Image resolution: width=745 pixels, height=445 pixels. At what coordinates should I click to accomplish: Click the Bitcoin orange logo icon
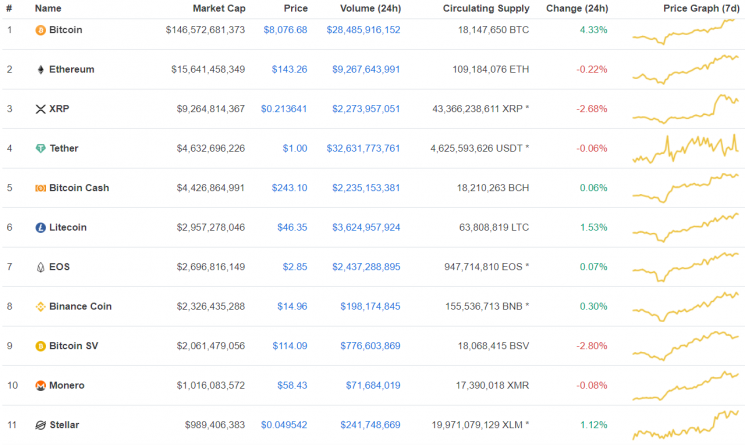[40, 30]
